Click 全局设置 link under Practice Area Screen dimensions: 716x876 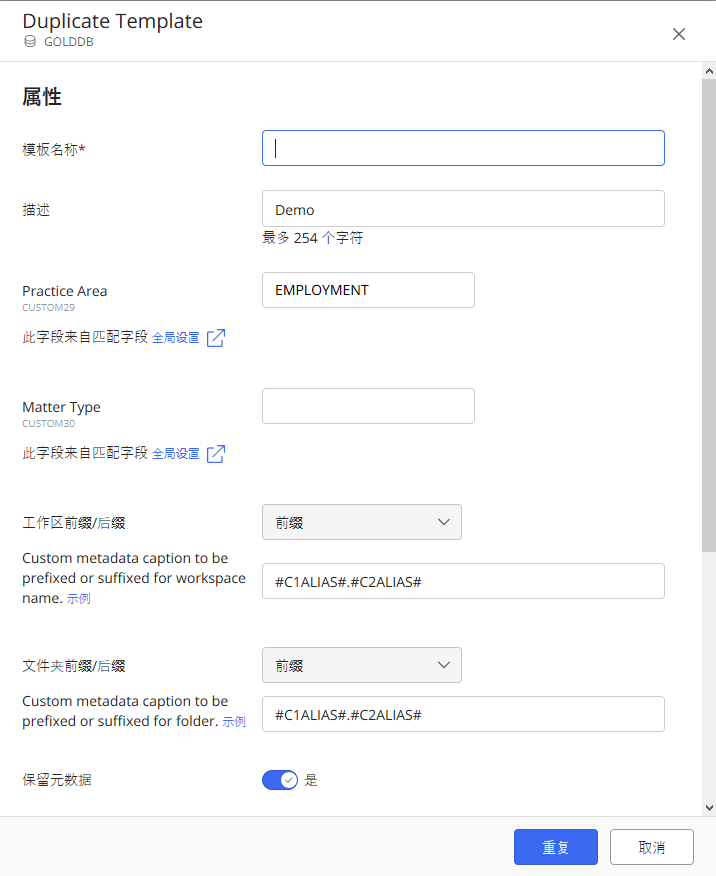176,338
